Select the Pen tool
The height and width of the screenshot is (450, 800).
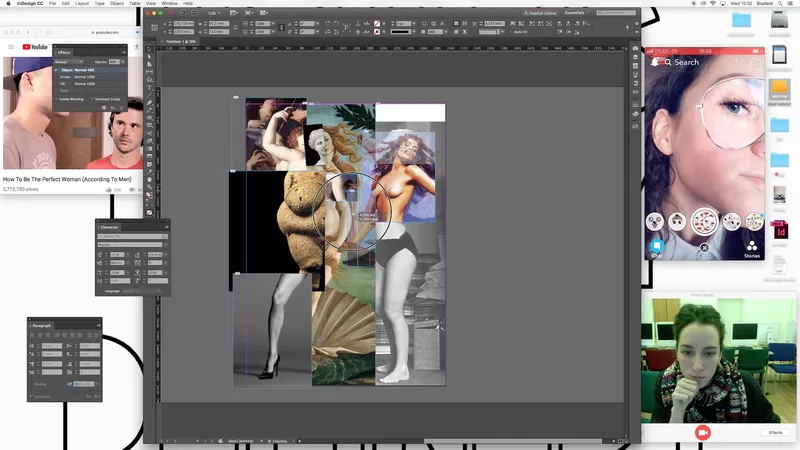[149, 103]
